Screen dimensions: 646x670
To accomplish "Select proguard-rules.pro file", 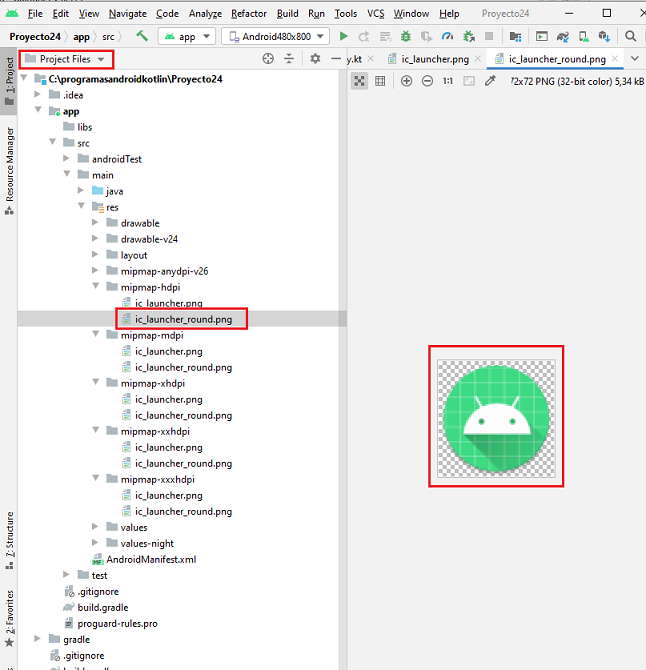I will pyautogui.click(x=117, y=623).
